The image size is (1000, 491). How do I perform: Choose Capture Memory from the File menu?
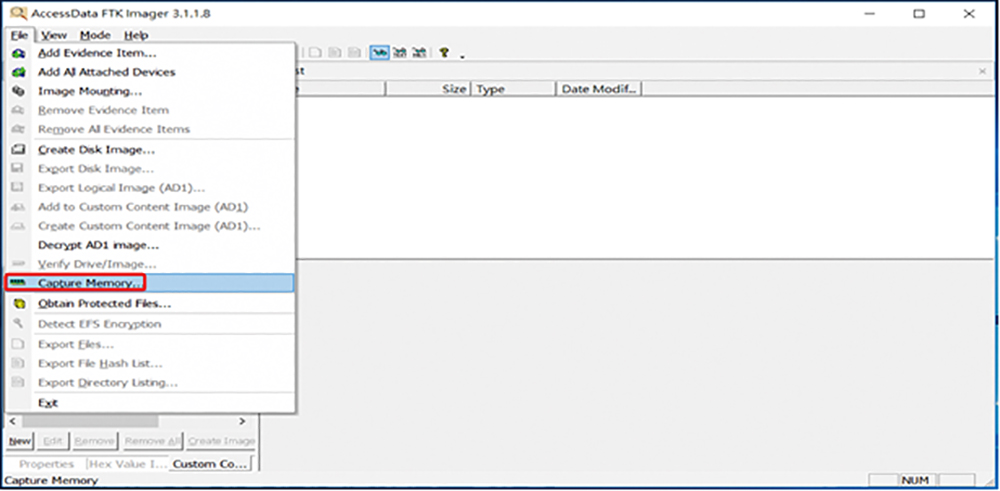tap(150, 282)
